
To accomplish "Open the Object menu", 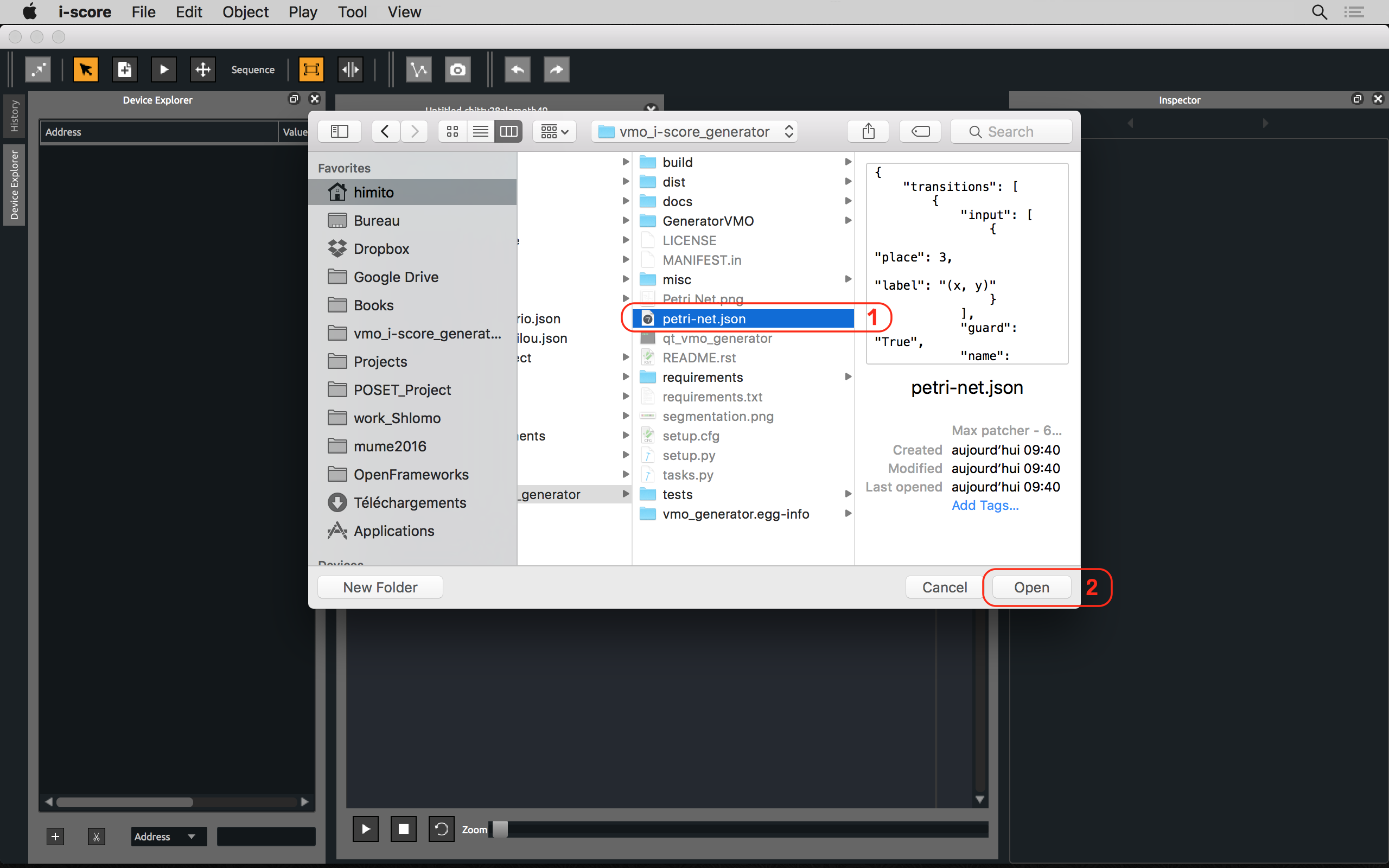I will (245, 11).
